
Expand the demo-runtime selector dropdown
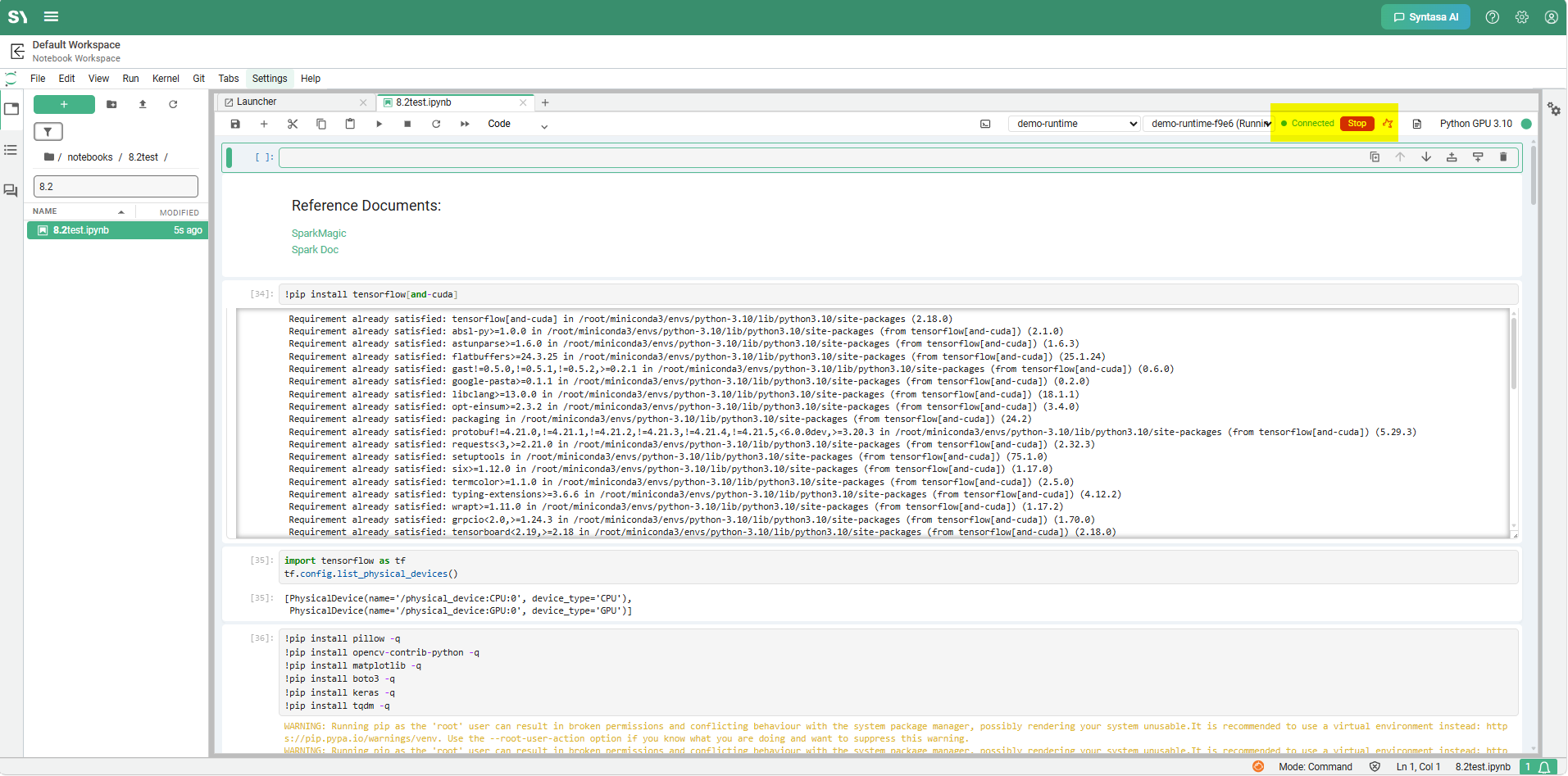pyautogui.click(x=1074, y=124)
